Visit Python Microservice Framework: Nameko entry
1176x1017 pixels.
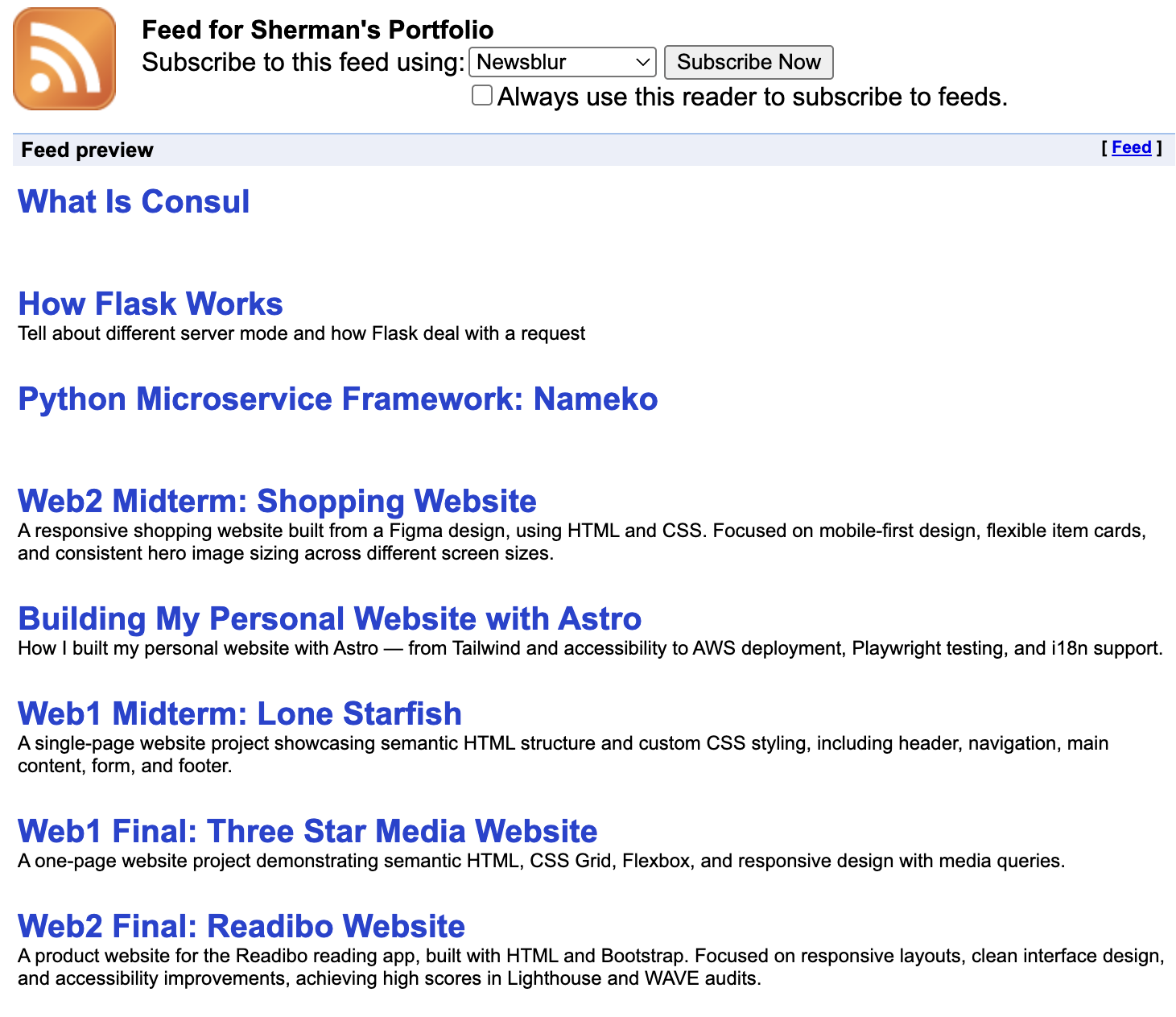pyautogui.click(x=337, y=399)
